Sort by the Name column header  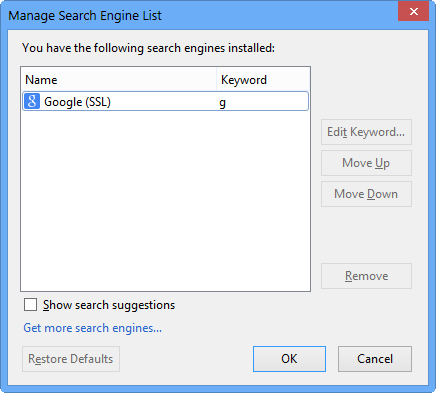coord(119,80)
